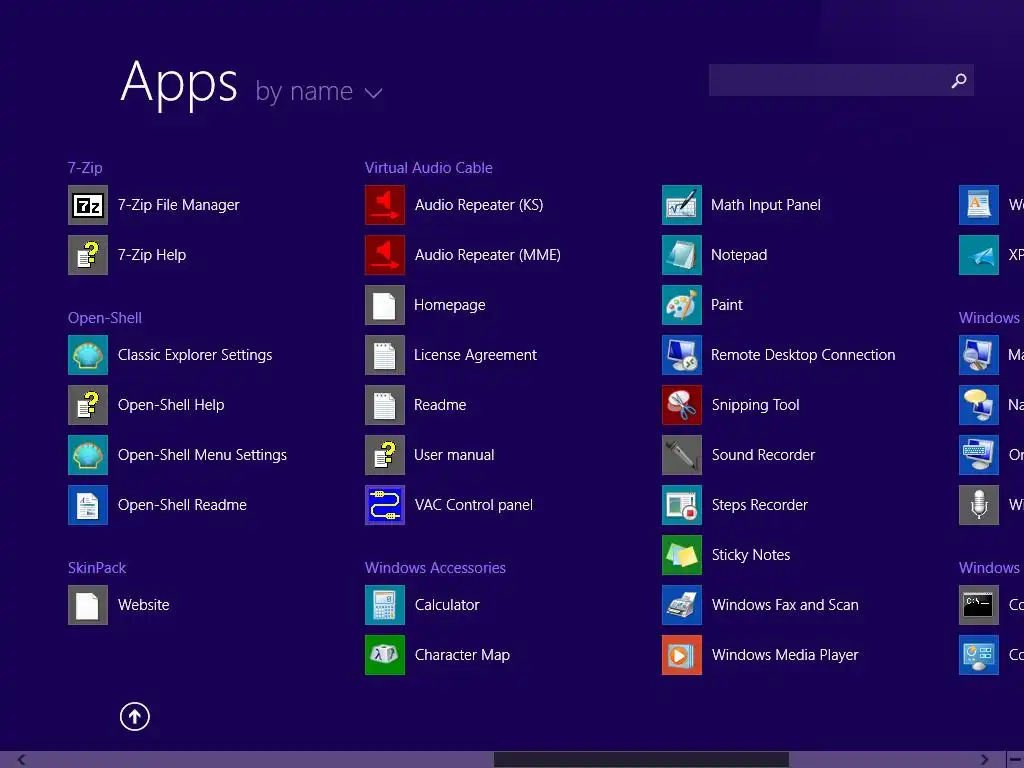This screenshot has width=1024, height=768.
Task: Open the 'by name' sort dropdown
Action: tap(319, 91)
